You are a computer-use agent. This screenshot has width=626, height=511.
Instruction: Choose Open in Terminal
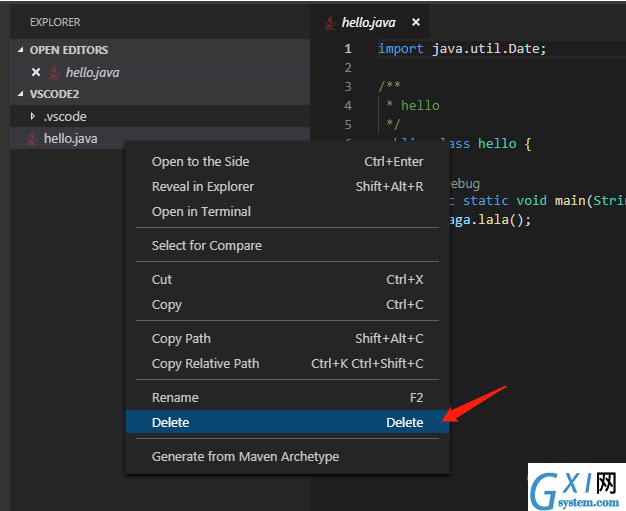[287, 211]
